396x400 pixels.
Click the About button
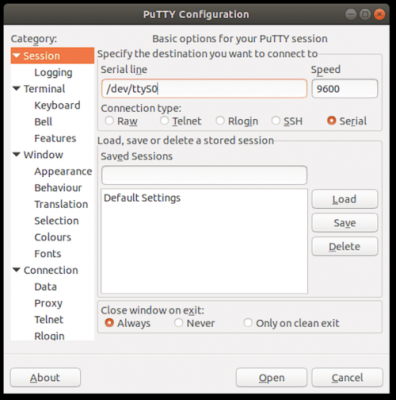point(45,377)
